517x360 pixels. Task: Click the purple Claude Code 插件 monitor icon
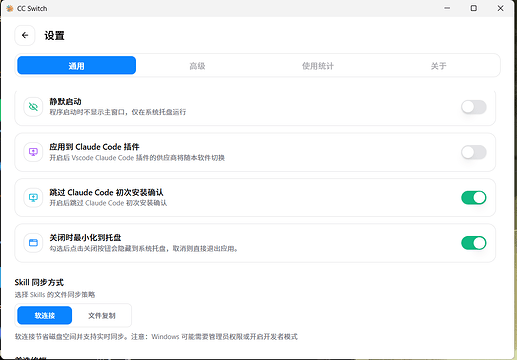33,152
